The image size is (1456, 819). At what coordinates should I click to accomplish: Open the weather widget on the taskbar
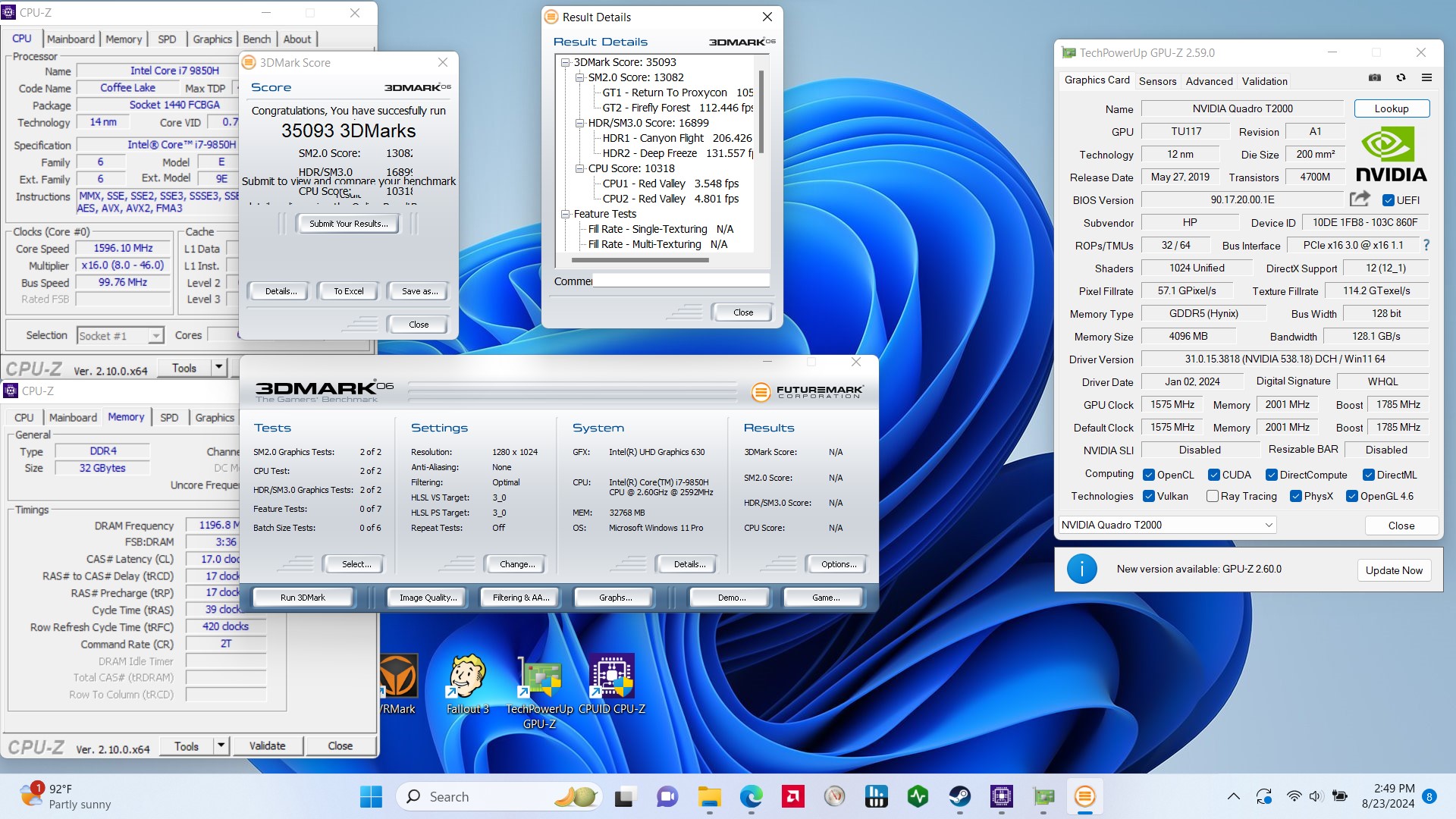point(67,796)
